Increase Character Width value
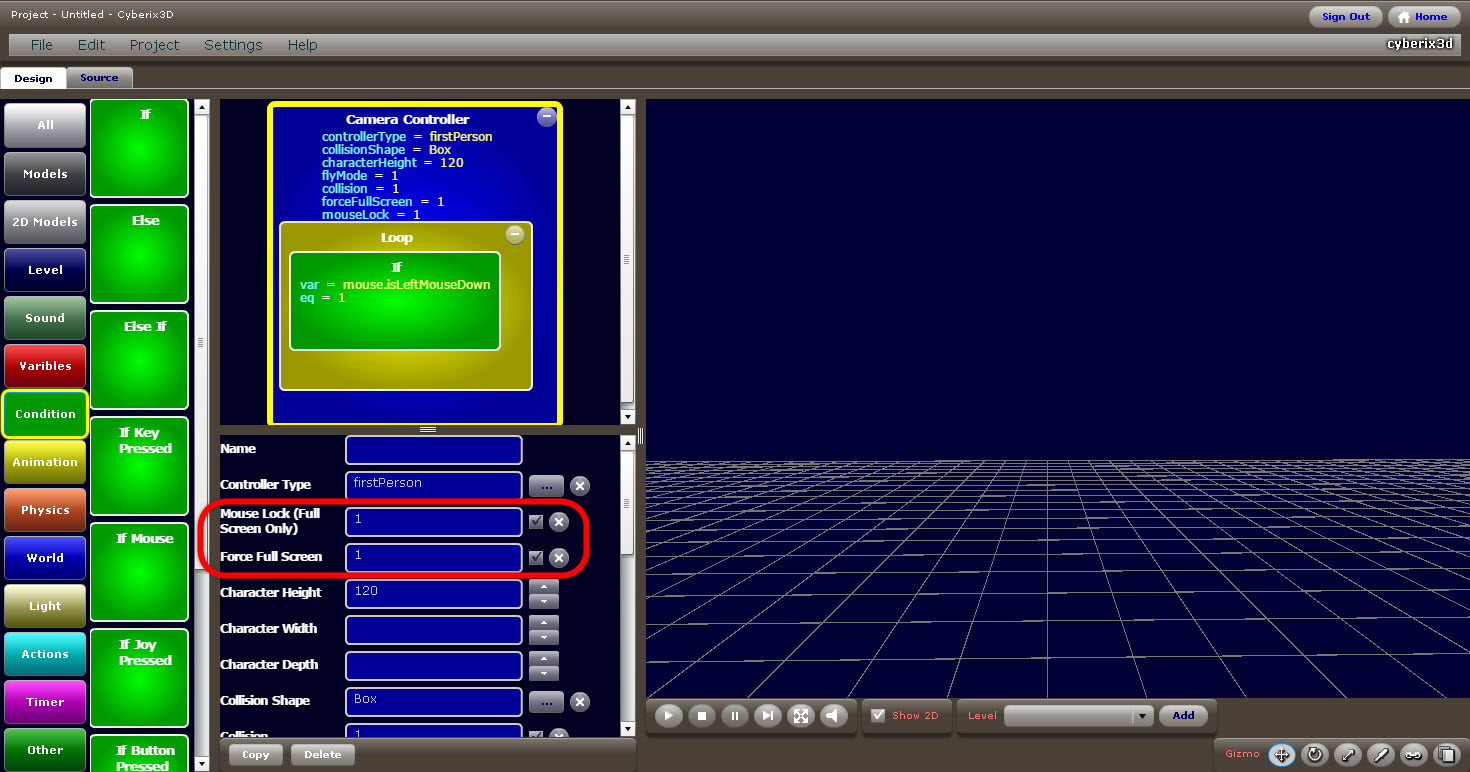 [543, 622]
